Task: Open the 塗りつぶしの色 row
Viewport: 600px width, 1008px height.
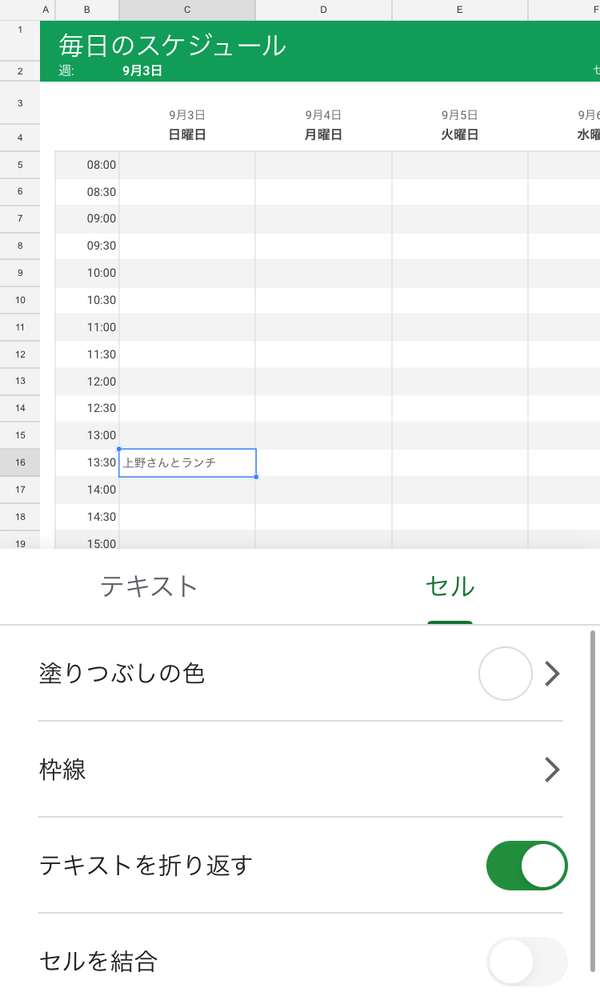Action: pyautogui.click(x=300, y=674)
